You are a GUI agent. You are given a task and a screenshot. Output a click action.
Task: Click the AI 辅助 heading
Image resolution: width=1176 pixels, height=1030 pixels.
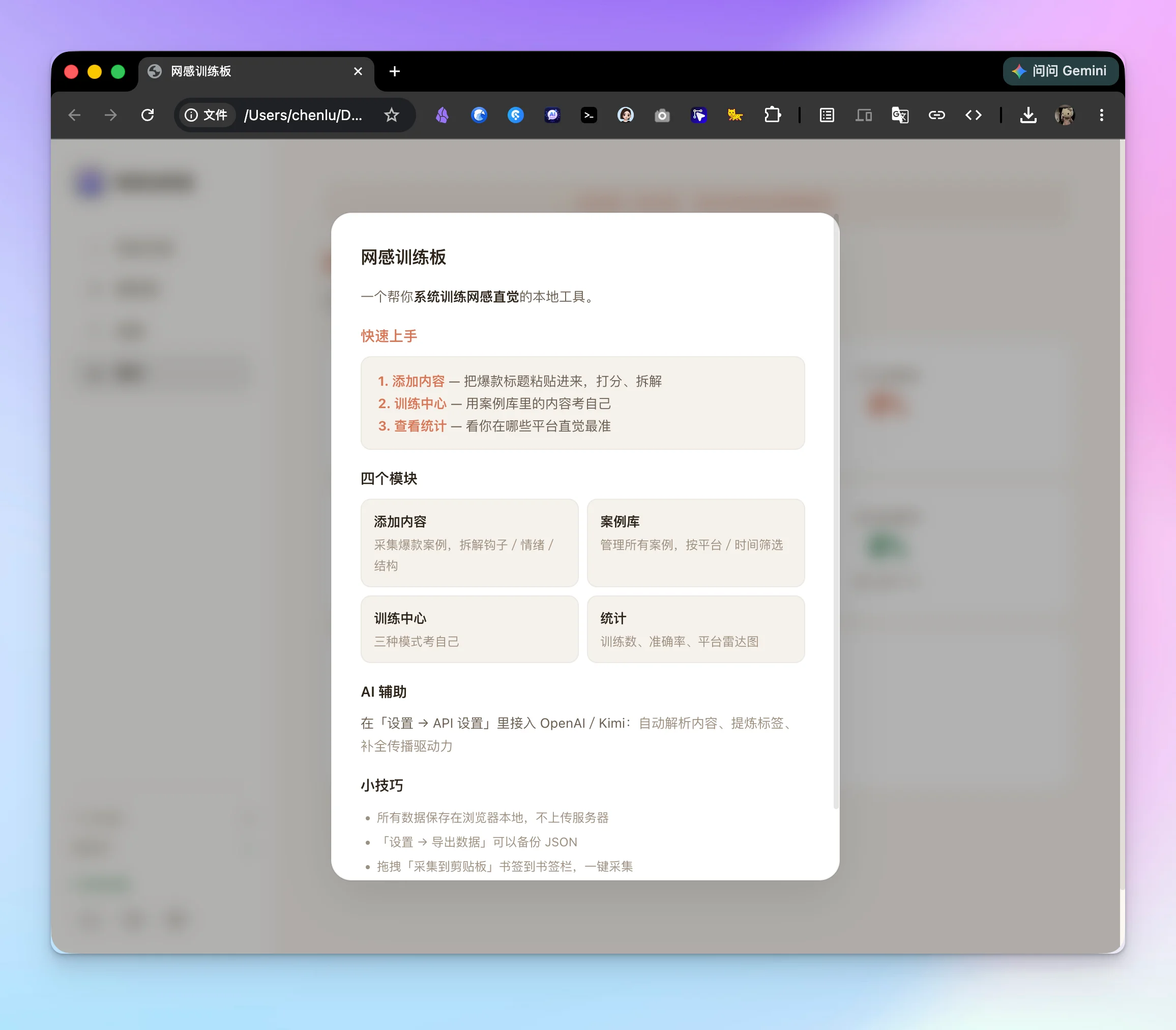click(384, 692)
